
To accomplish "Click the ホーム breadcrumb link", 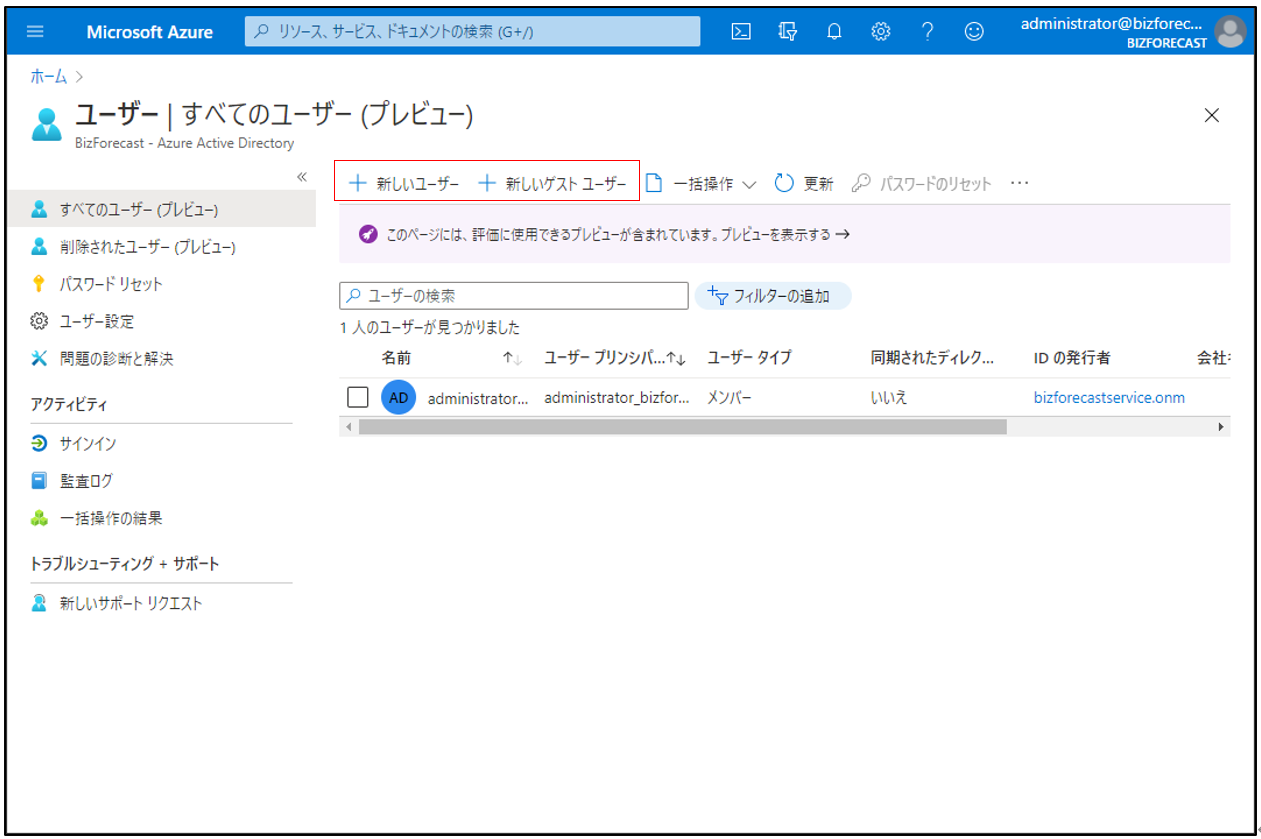I will (x=49, y=77).
